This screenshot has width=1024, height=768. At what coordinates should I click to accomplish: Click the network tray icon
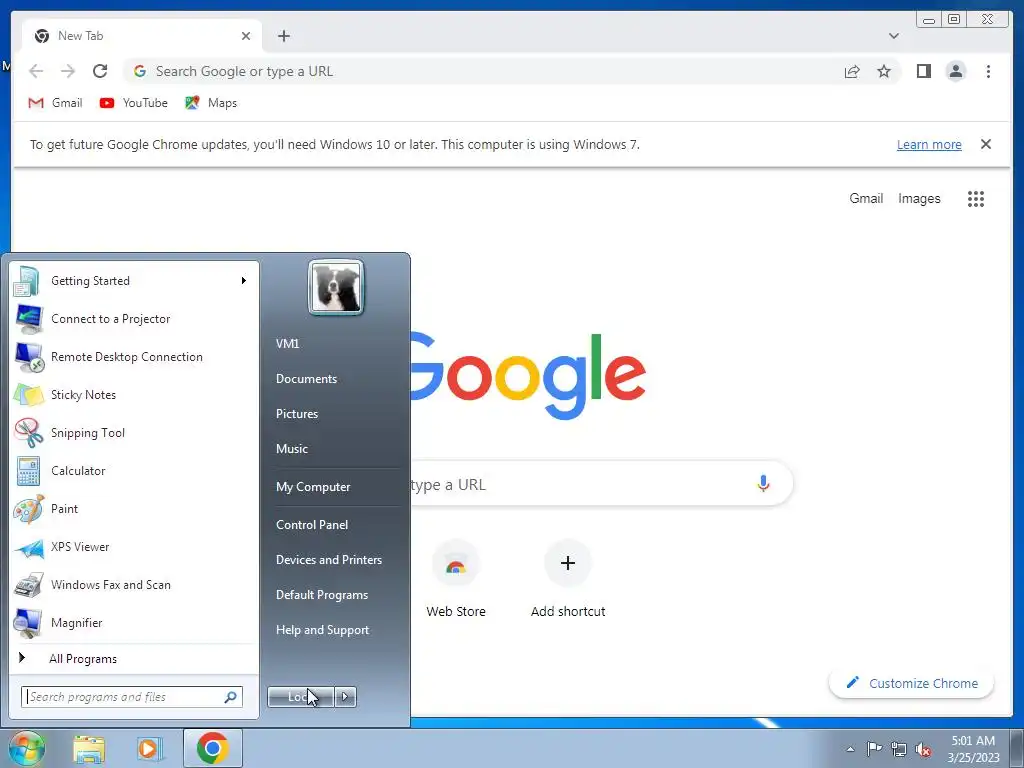(x=899, y=749)
